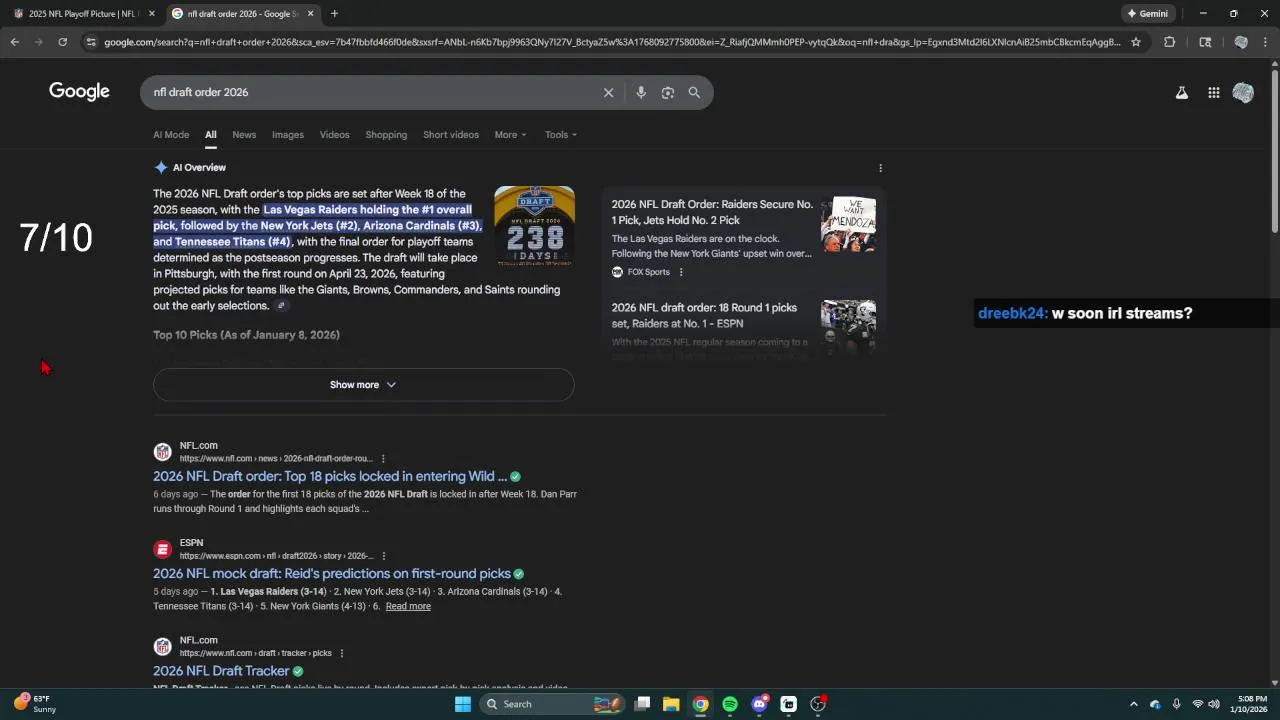This screenshot has height=720, width=1280.
Task: Open the Chrome profile avatar in toolbar
Action: pos(1241,42)
